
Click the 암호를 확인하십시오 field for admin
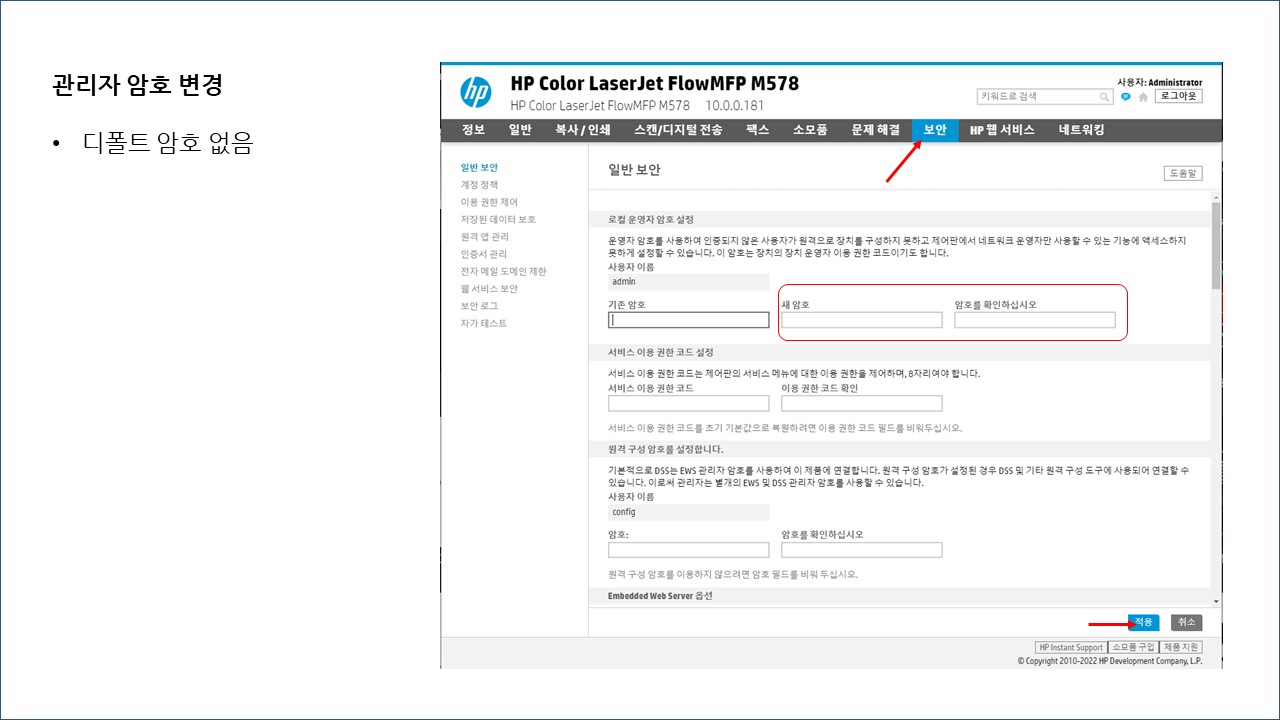click(1035, 320)
